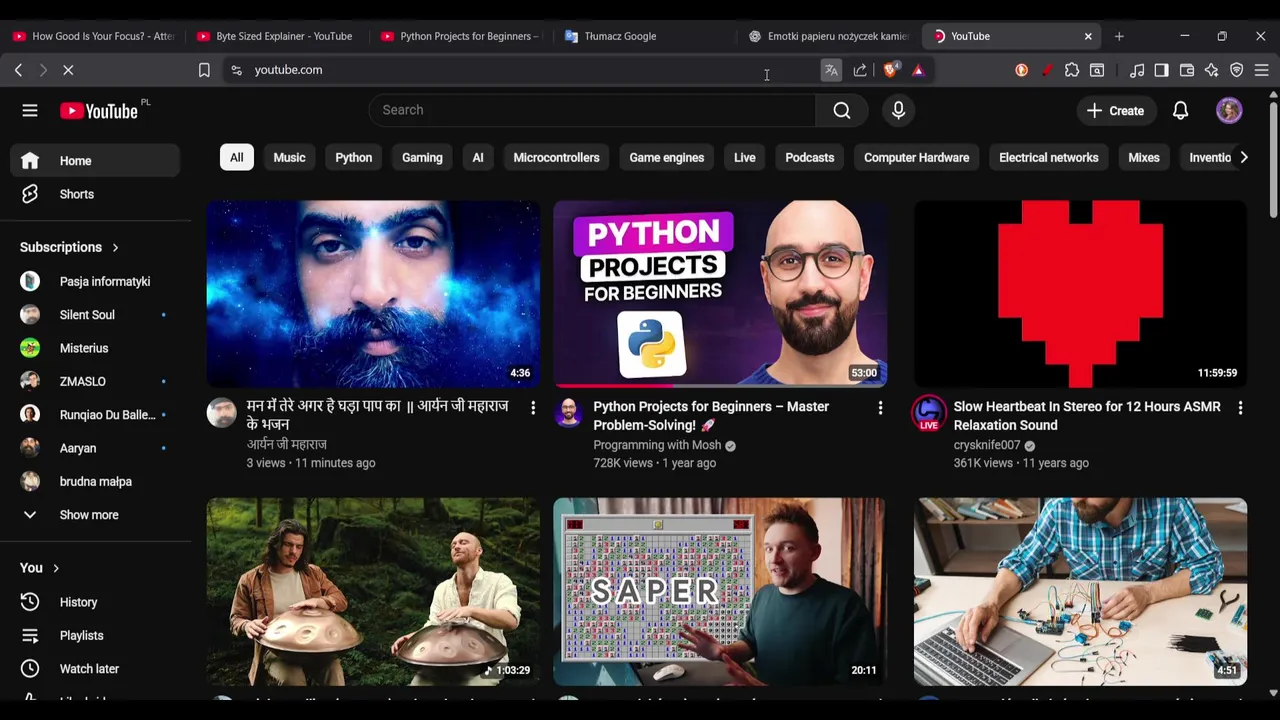Open a new browser tab
The width and height of the screenshot is (1280, 720).
(x=1119, y=36)
